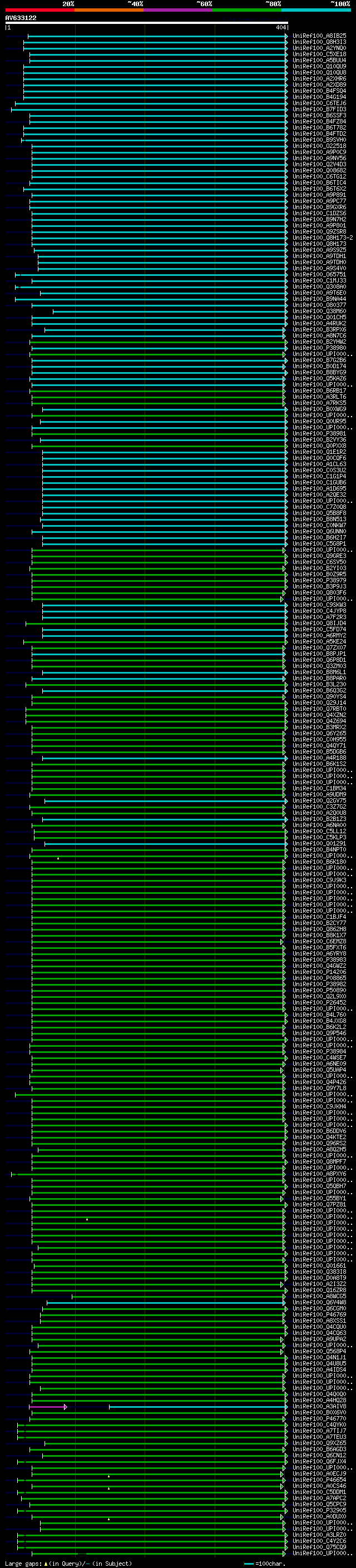Select label UniRef100_B2B123
Screen dimensions: 356x1568
coord(319,819)
